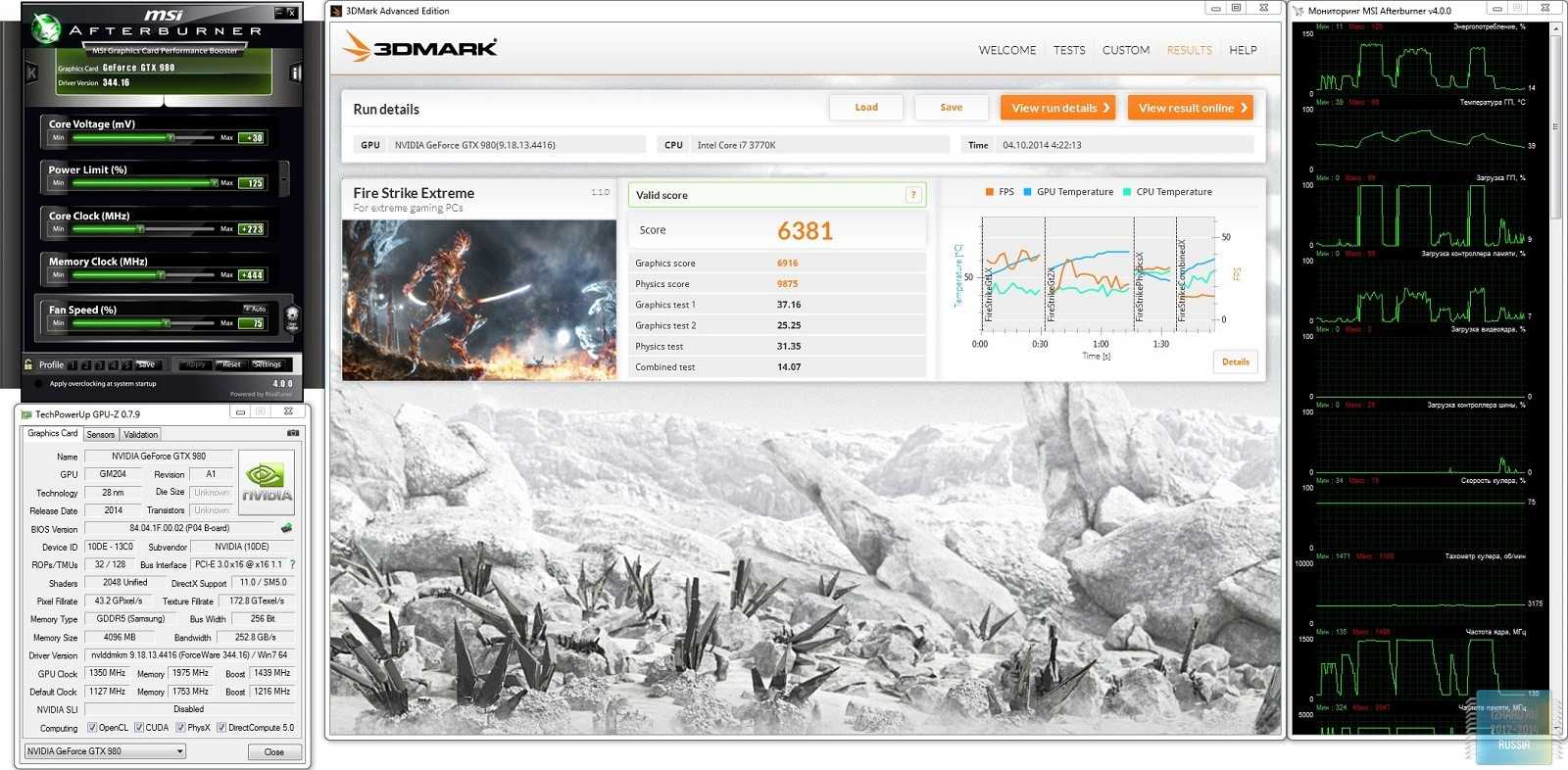This screenshot has width=1568, height=770.
Task: Click the NVIDIA logo in GPU-Z
Action: click(x=267, y=482)
